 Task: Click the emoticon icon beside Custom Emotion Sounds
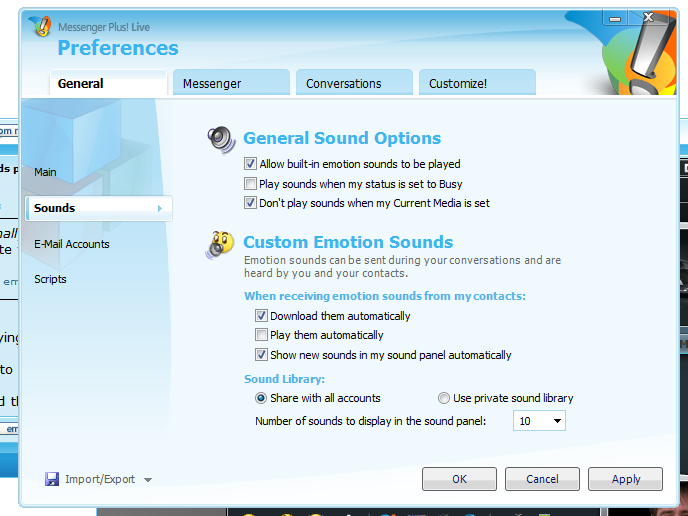point(220,244)
